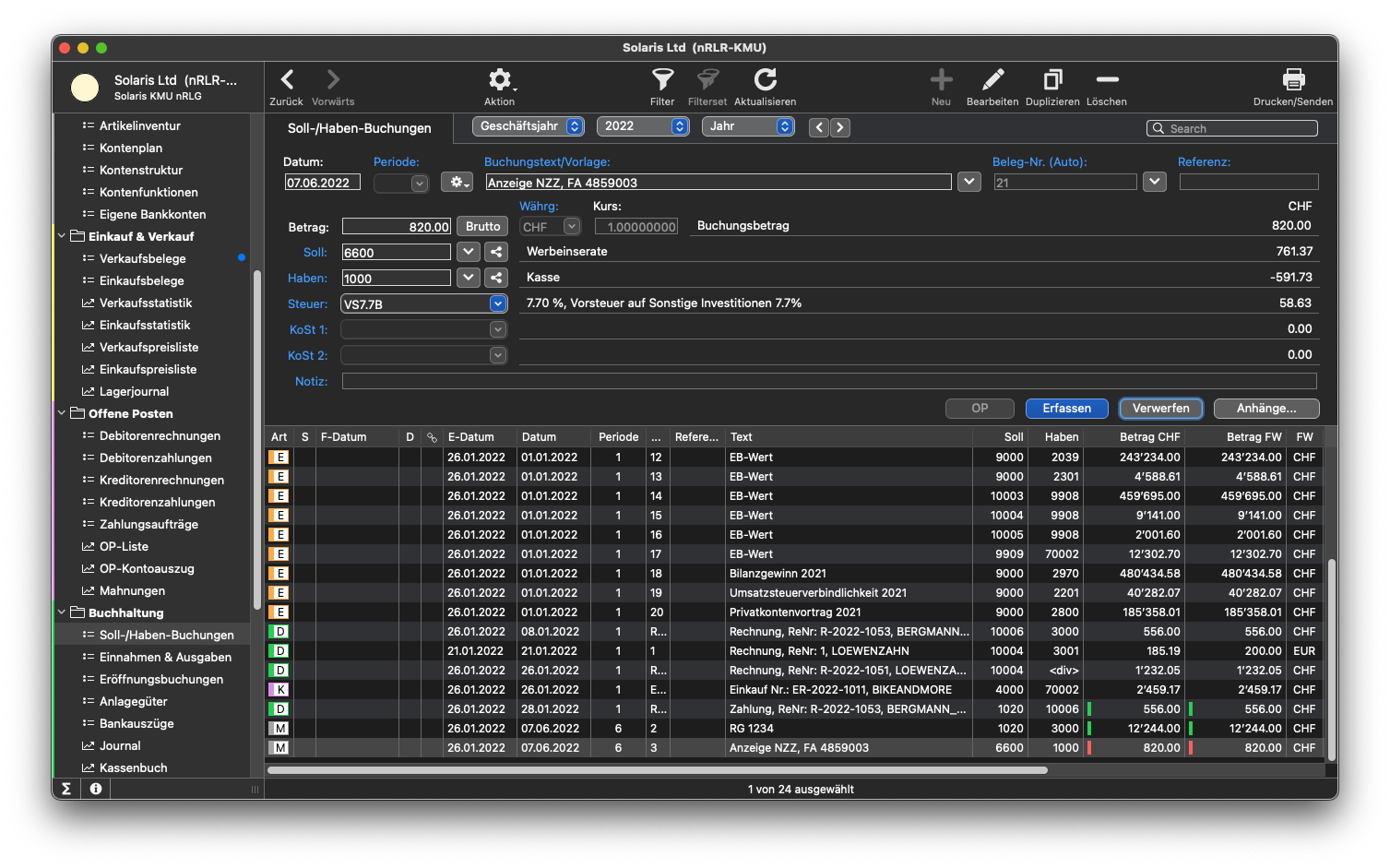Screen dimensions: 1390x868
Task: Click the sigma sum icon at bottom left
Action: [66, 789]
